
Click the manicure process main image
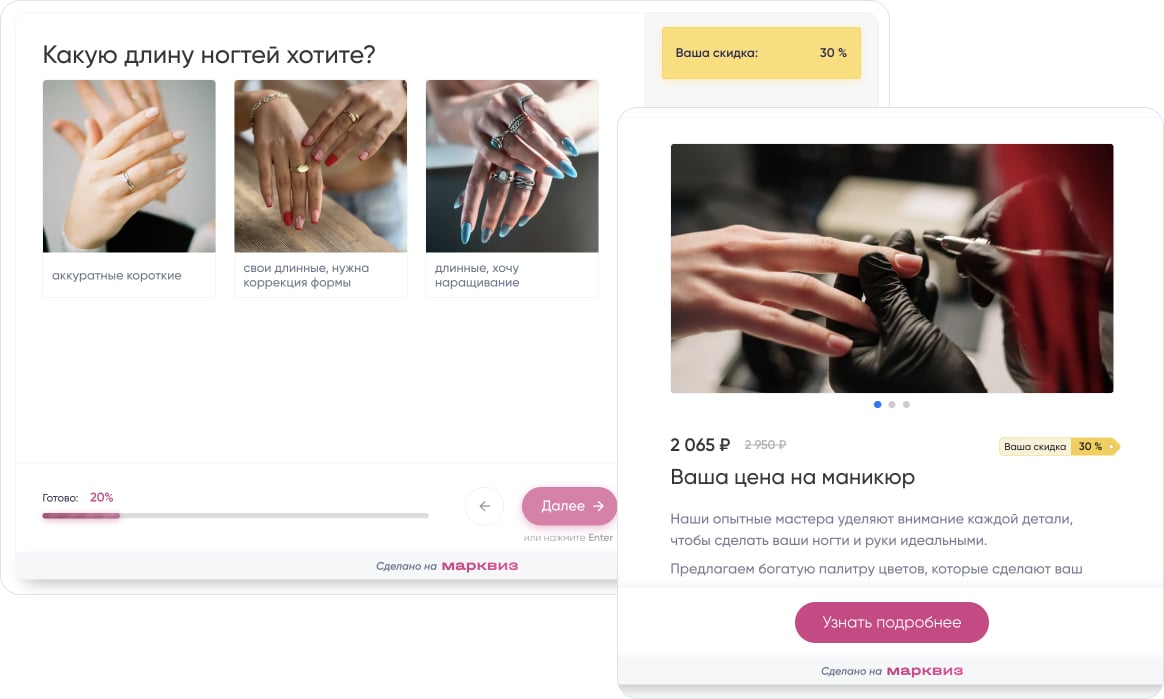[892, 269]
